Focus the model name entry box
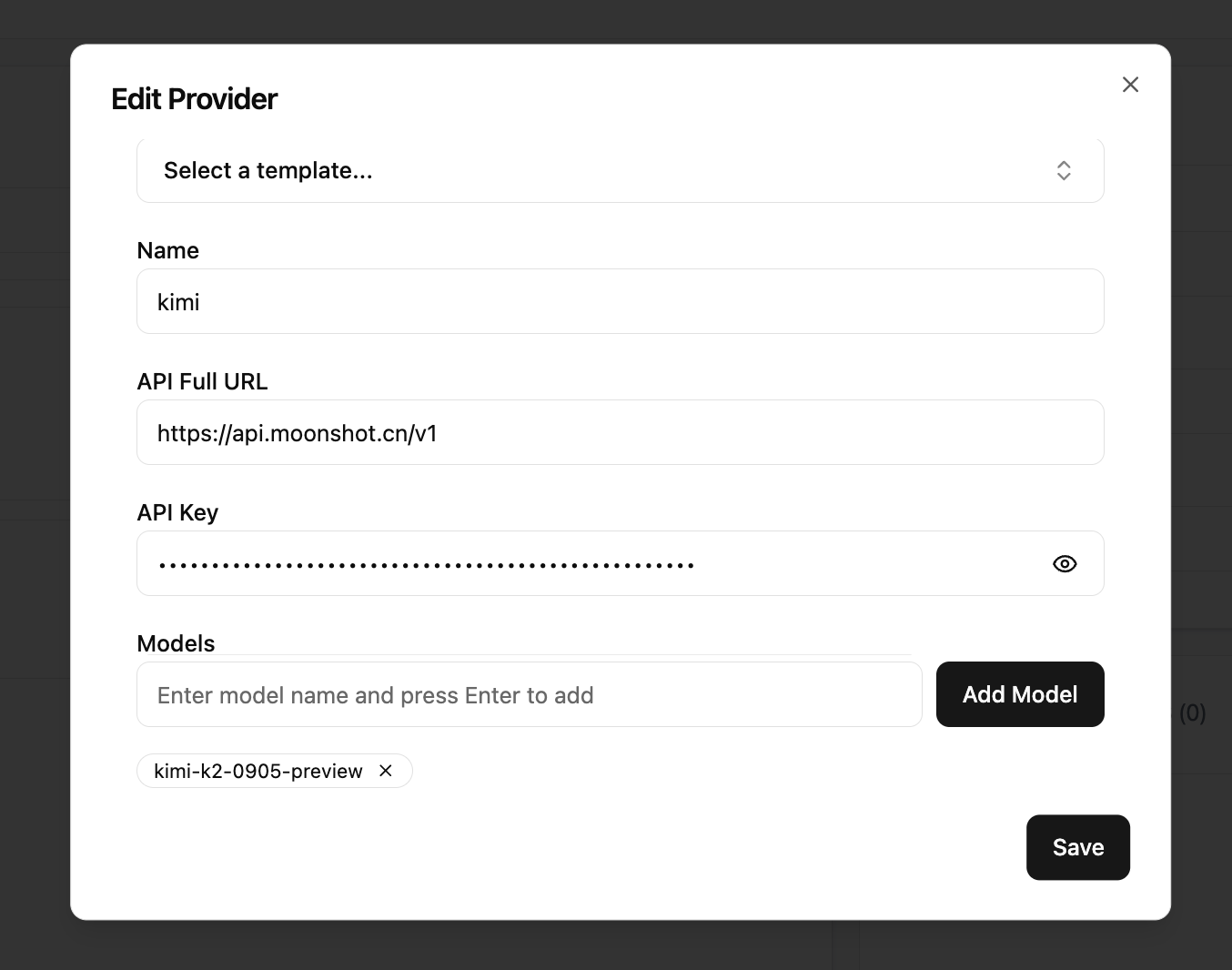 529,695
